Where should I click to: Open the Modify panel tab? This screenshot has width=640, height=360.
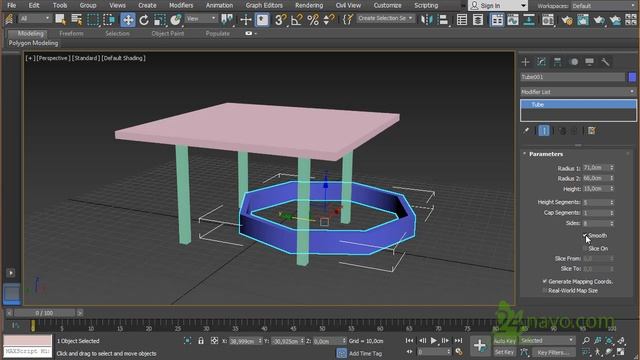[x=541, y=62]
